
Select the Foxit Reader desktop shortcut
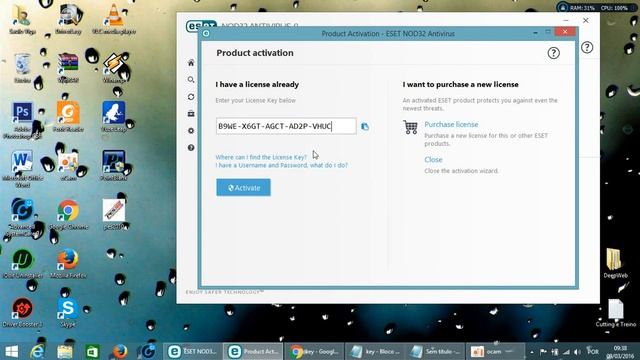point(68,117)
